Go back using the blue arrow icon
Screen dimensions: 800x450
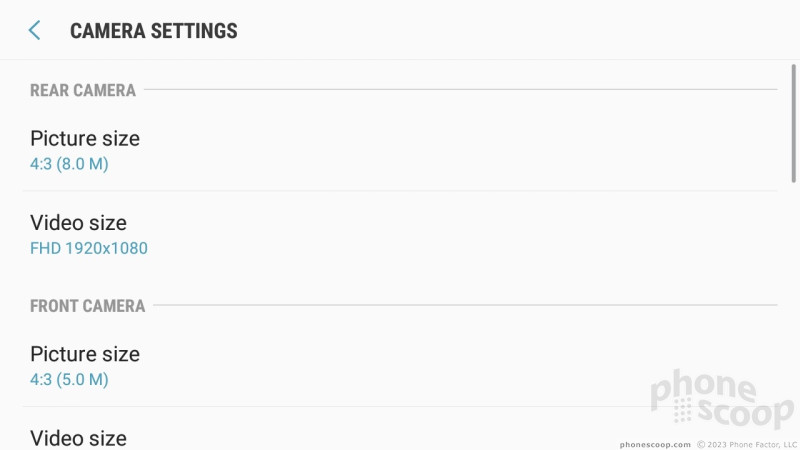coord(34,31)
